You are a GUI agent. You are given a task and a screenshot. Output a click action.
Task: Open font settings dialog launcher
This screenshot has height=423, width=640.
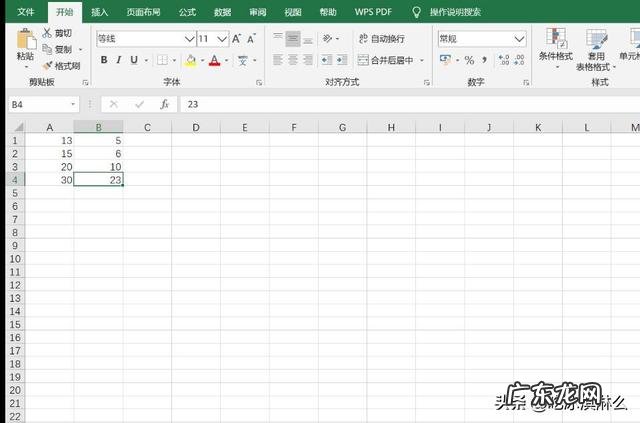click(x=259, y=82)
